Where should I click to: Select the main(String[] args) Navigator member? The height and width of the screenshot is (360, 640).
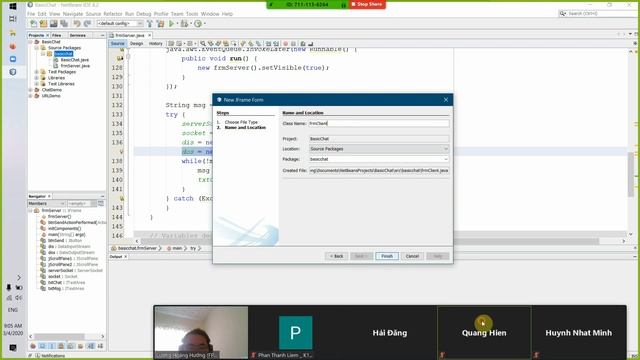(x=67, y=235)
